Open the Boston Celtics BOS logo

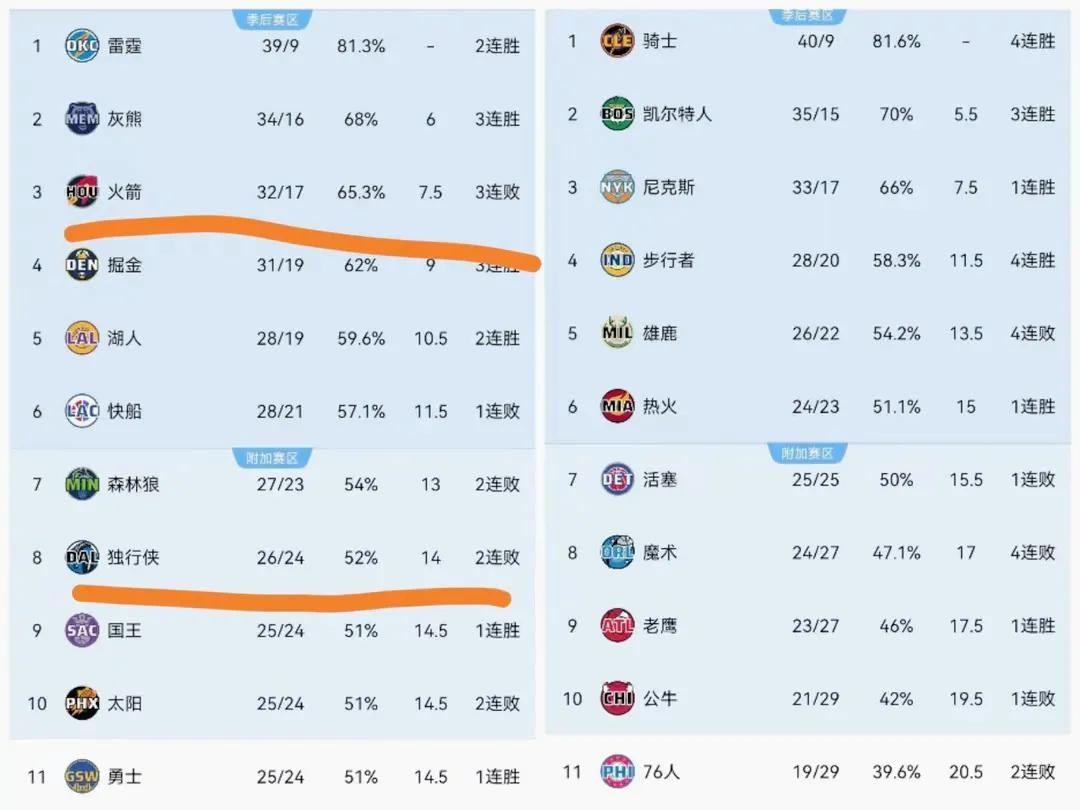pos(617,114)
